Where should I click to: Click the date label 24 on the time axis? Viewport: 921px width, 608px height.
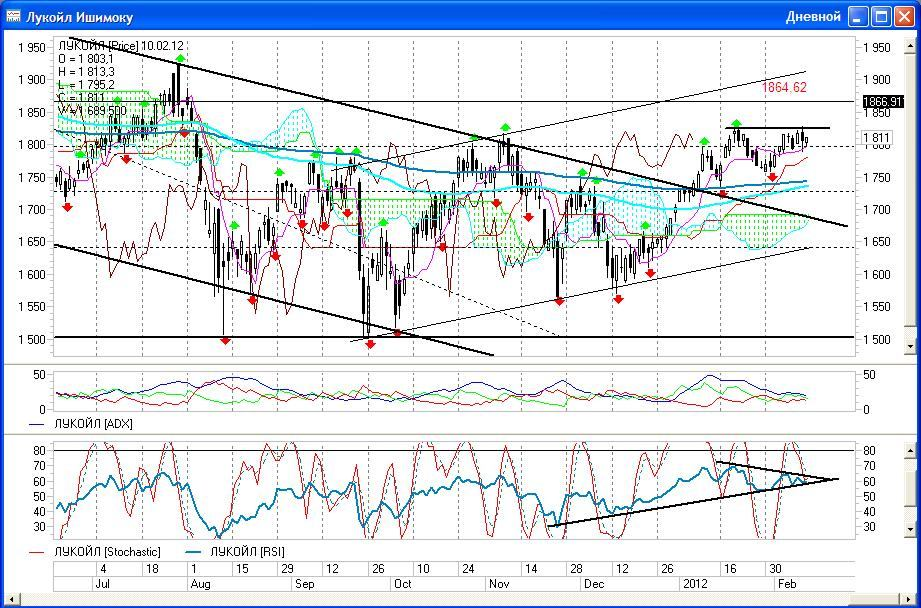pyautogui.click(x=468, y=569)
